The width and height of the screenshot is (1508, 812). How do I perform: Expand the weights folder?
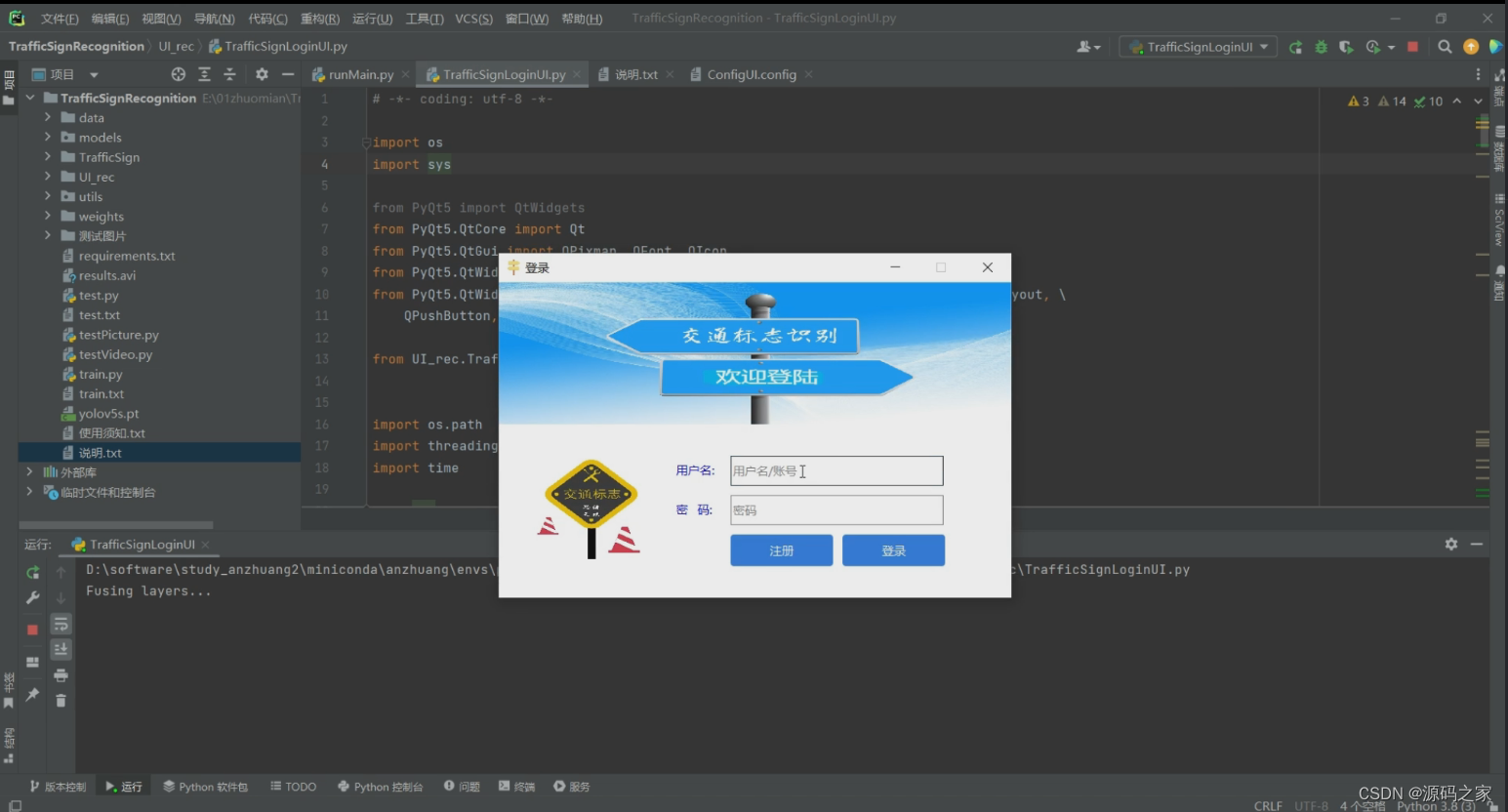tap(47, 217)
